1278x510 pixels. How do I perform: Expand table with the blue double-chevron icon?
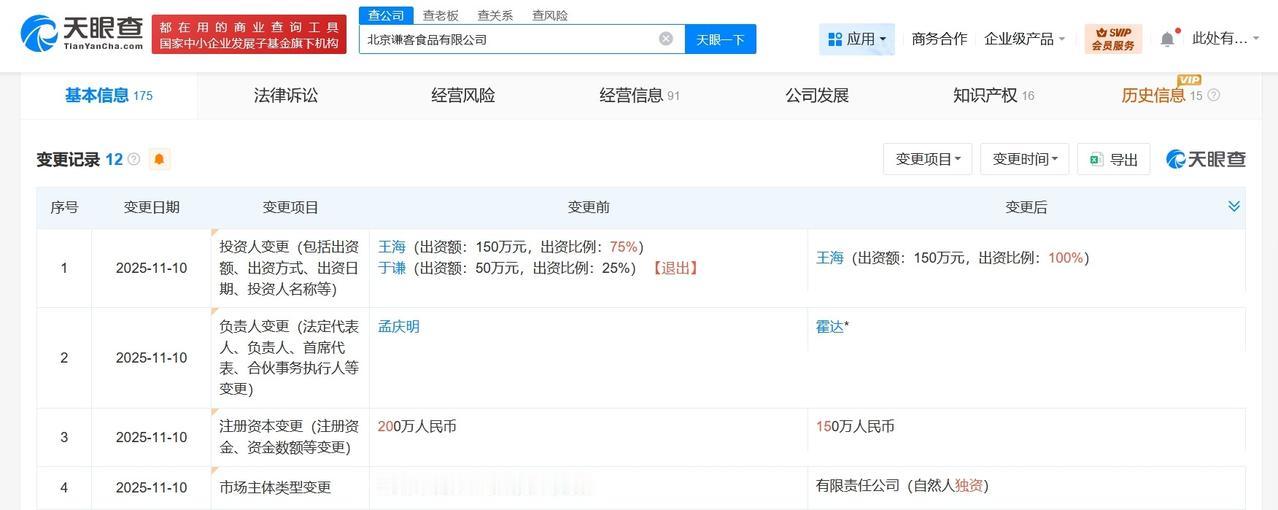point(1234,206)
